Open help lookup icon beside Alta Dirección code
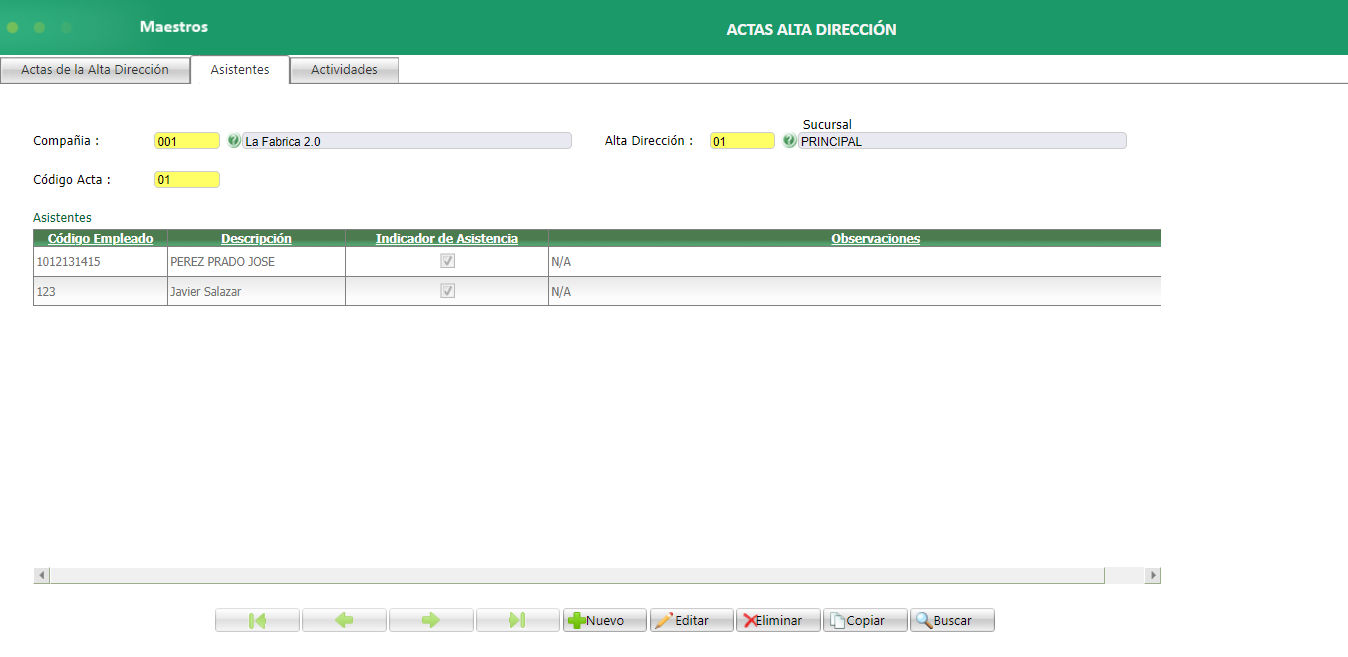Viewport: 1348px width, 657px height. click(789, 141)
